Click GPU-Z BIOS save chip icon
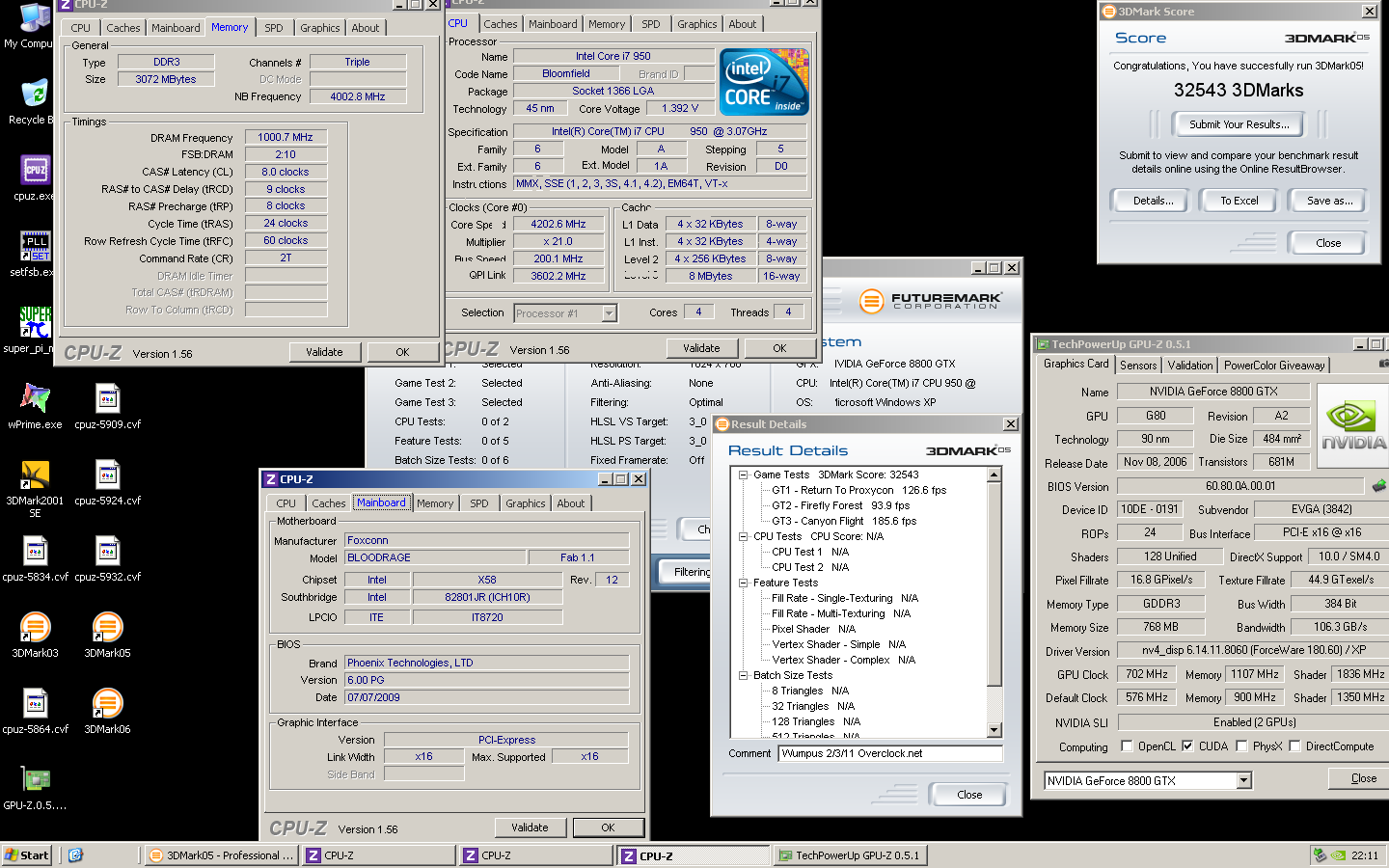The image size is (1389, 868). pos(1379,486)
